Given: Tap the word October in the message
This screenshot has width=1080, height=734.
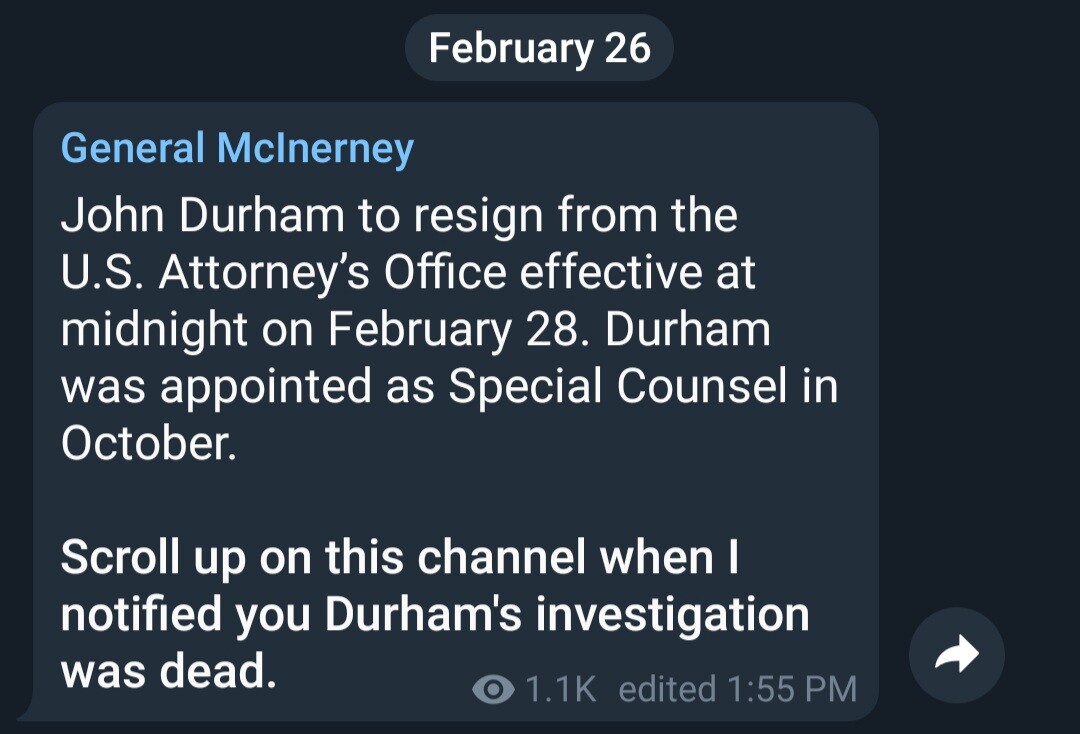Looking at the screenshot, I should (146, 444).
